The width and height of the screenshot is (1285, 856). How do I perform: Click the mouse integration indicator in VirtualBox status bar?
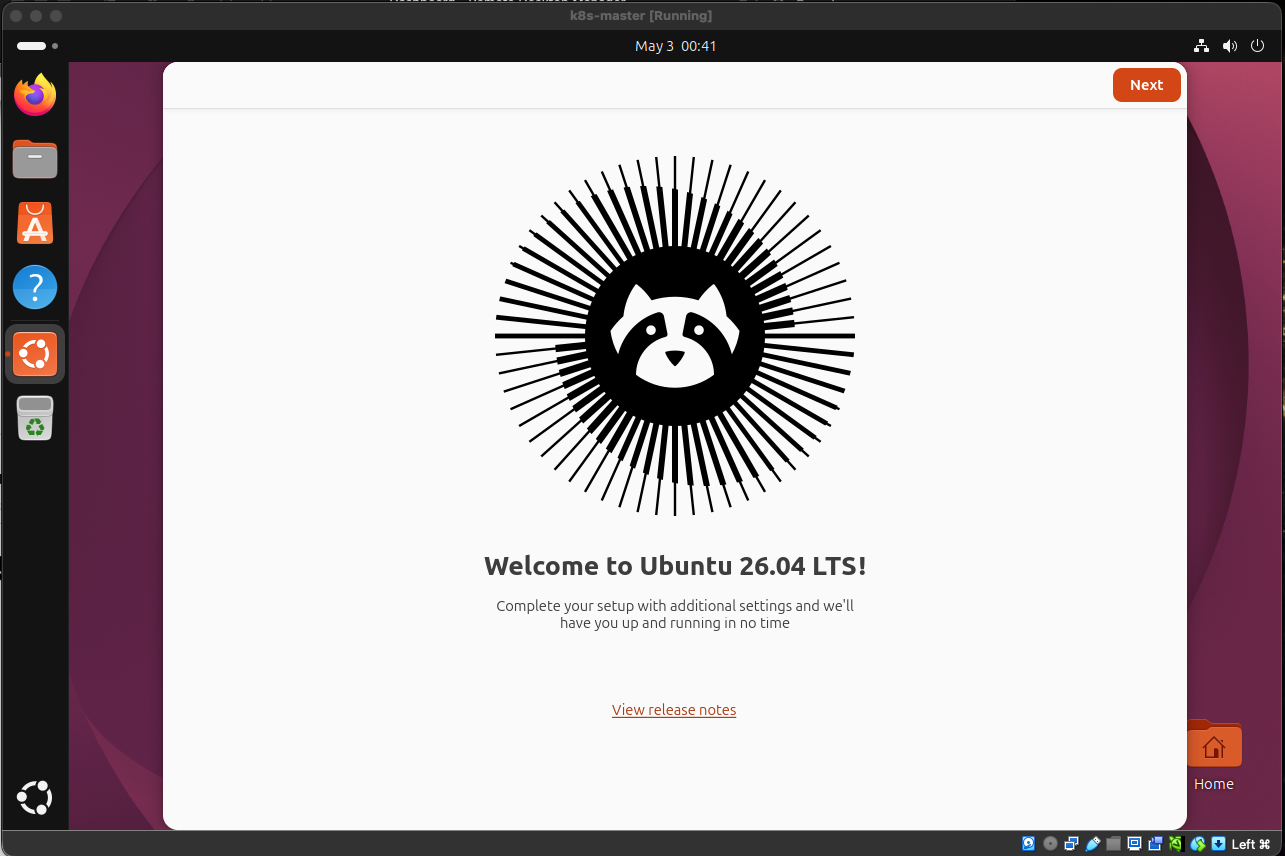coord(1198,844)
